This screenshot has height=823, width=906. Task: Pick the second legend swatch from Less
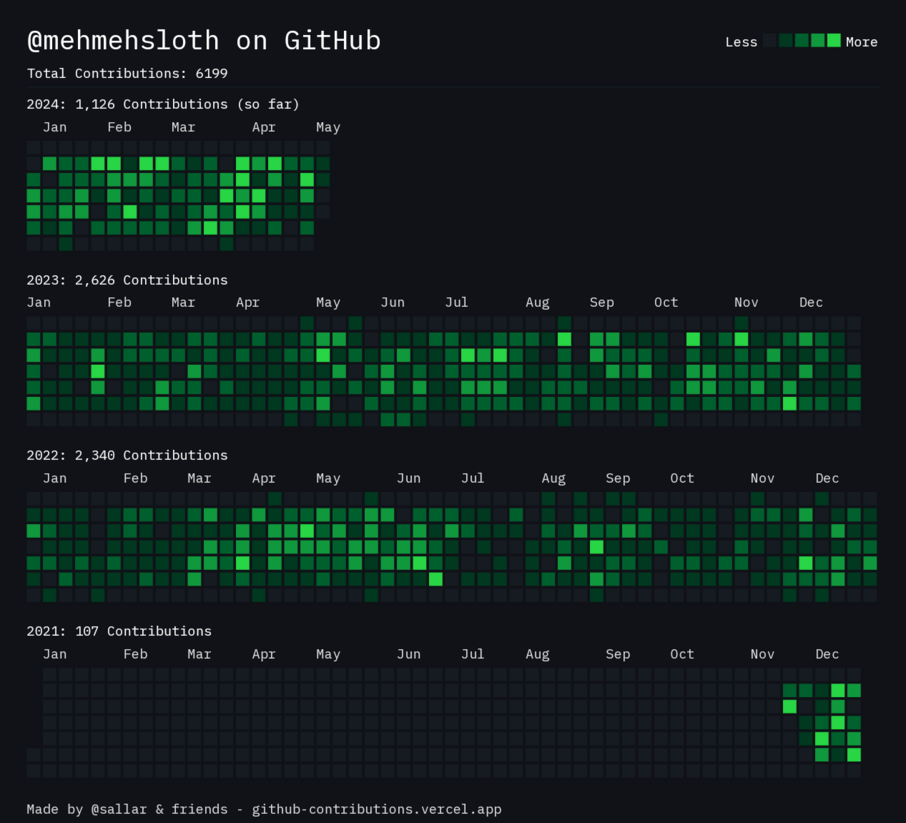pos(786,40)
